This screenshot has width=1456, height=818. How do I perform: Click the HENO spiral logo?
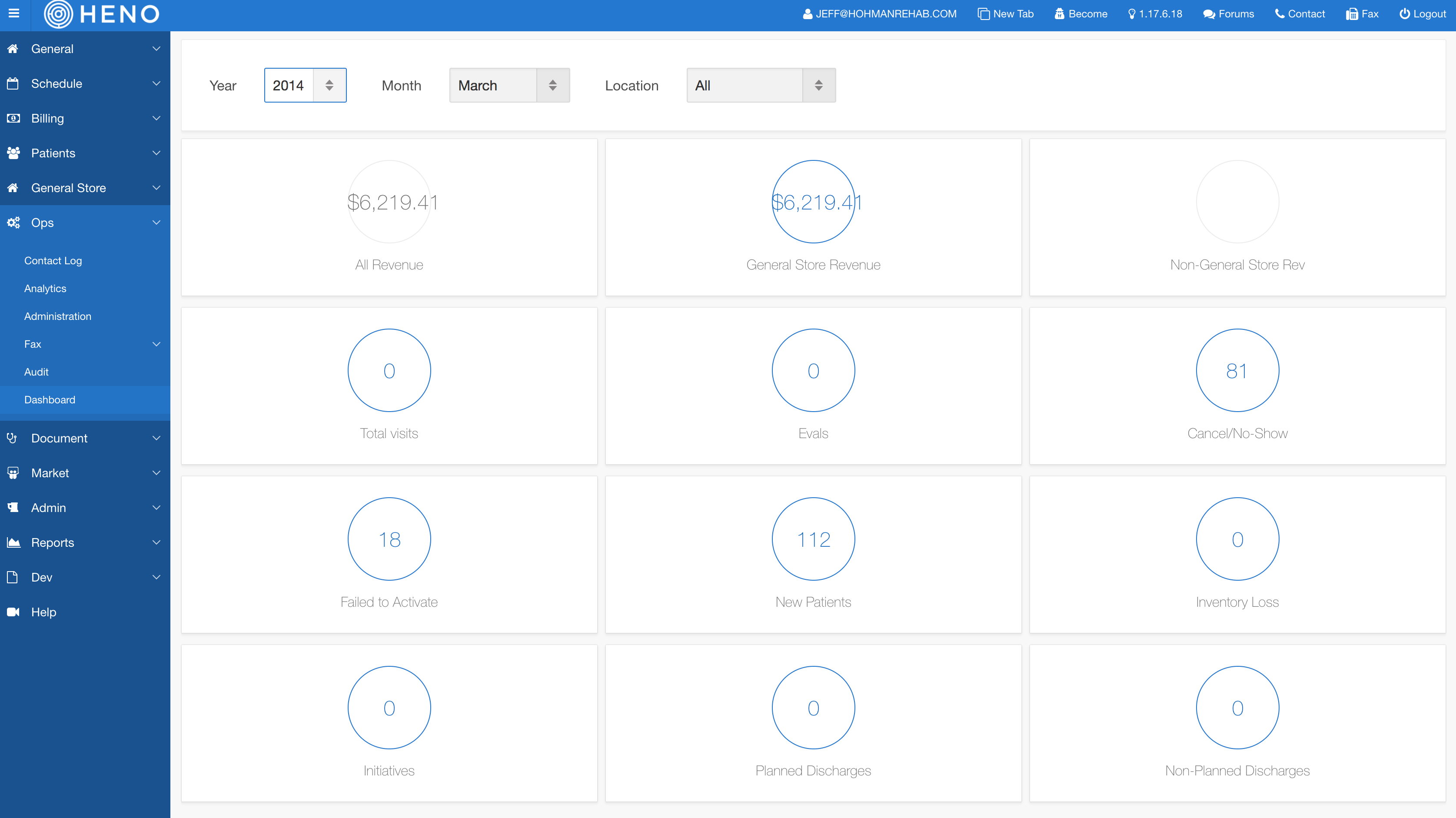tap(58, 14)
